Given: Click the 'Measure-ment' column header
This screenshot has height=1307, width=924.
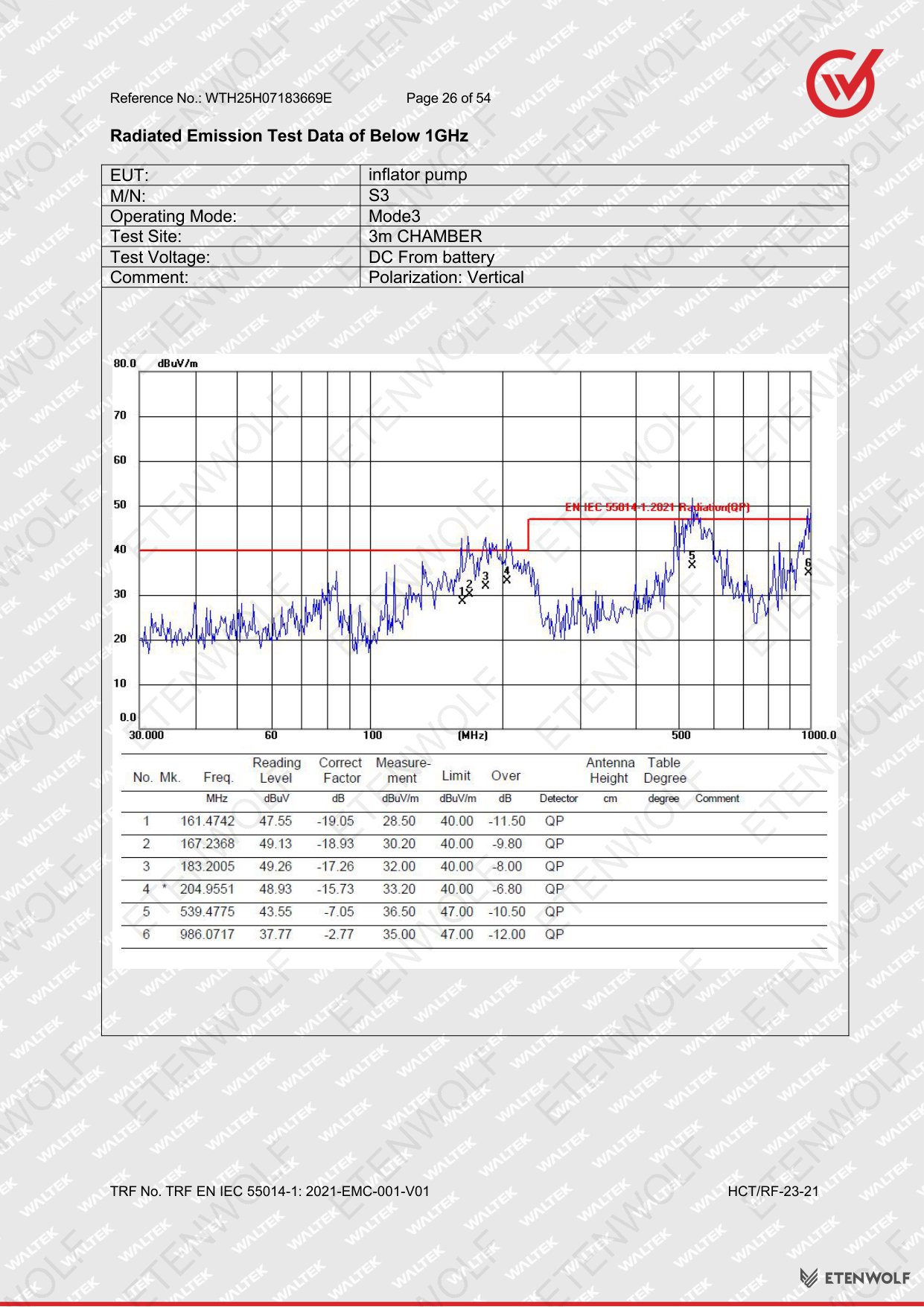Looking at the screenshot, I should pyautogui.click(x=403, y=770).
